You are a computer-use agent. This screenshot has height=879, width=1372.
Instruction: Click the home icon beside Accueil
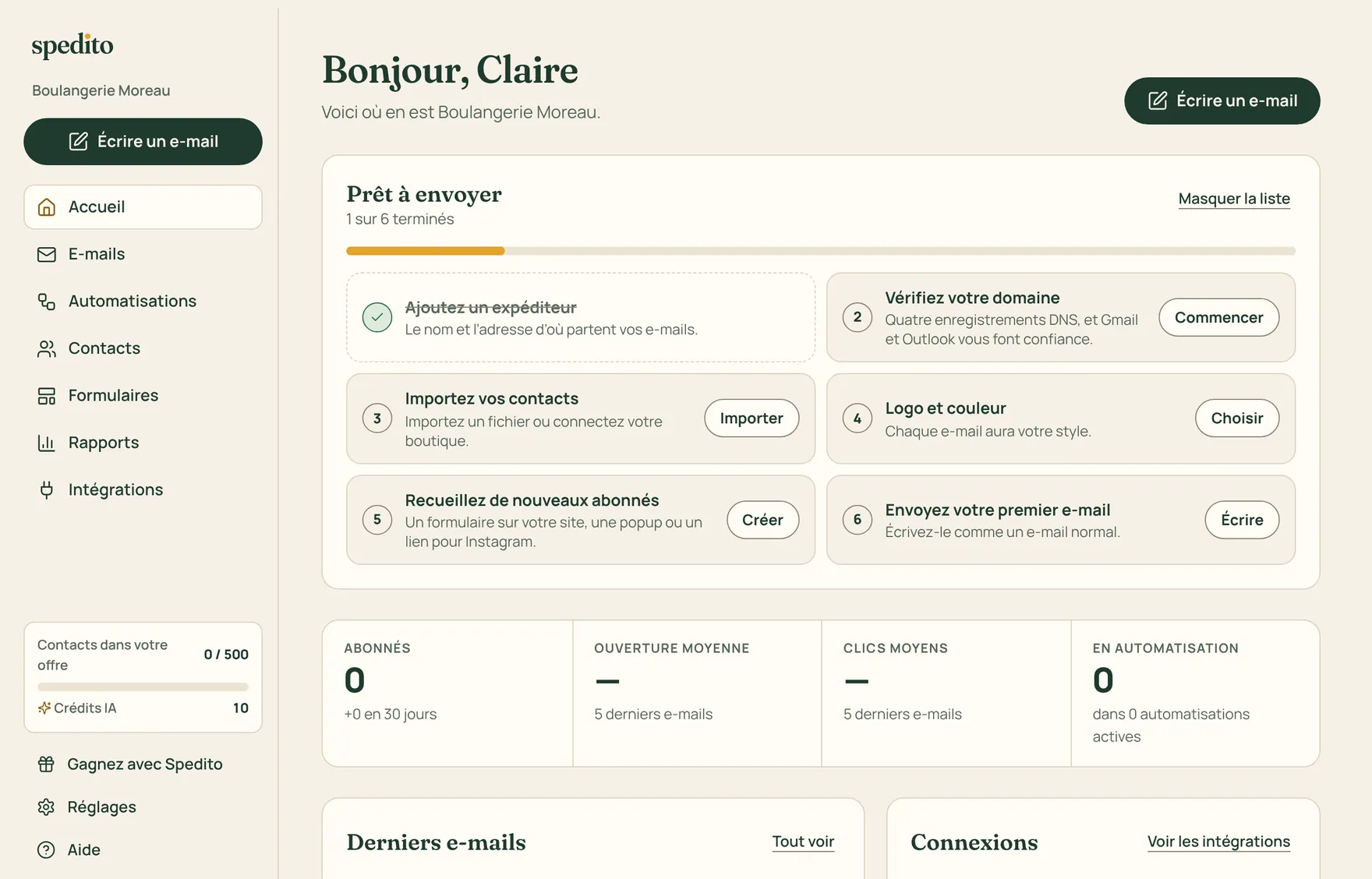(47, 207)
